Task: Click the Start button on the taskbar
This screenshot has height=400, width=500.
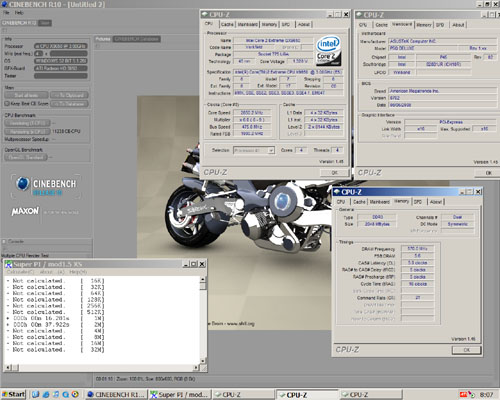Action: click(13, 394)
